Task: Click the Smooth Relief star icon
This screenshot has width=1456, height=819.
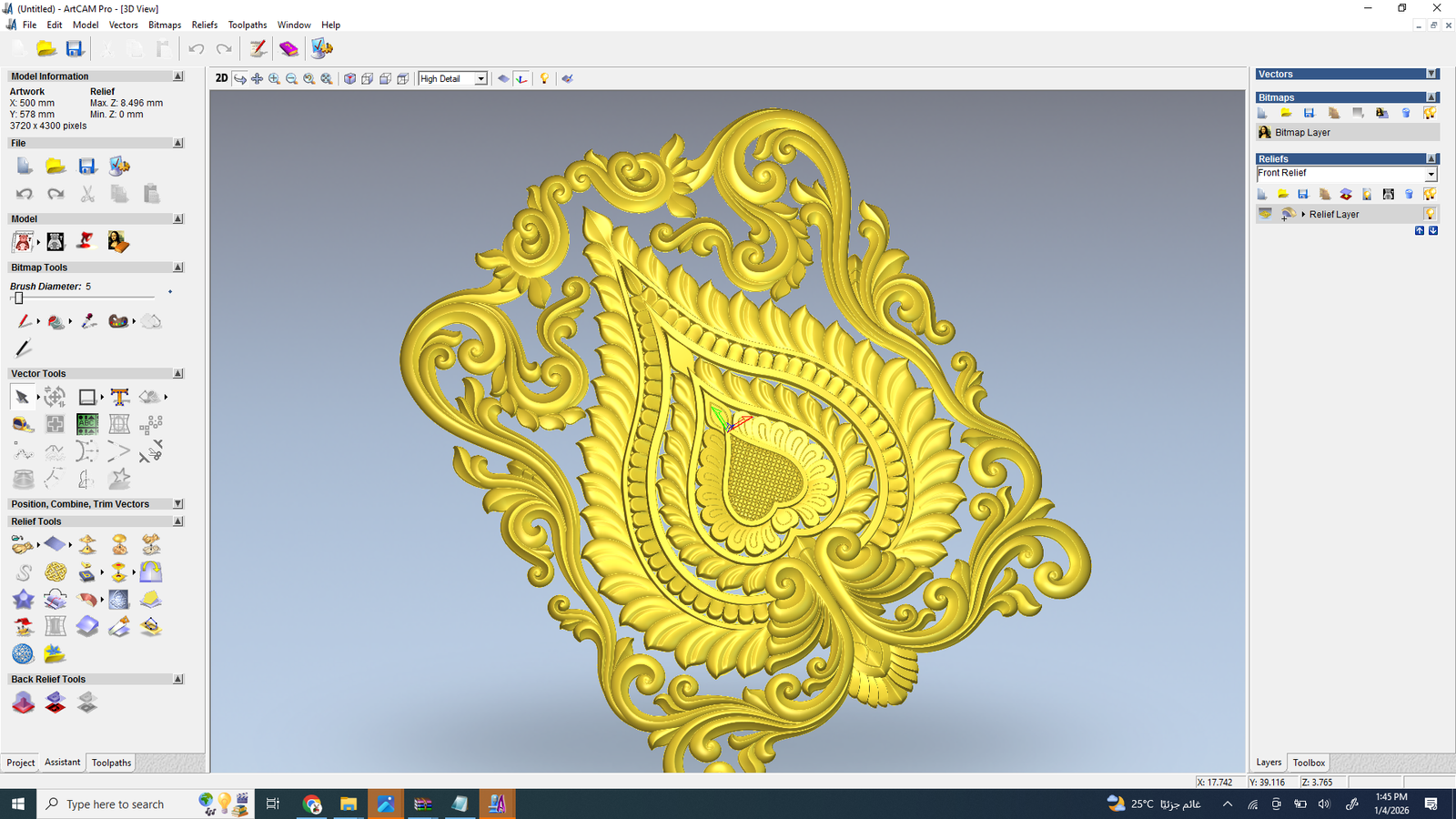Action: click(x=23, y=600)
